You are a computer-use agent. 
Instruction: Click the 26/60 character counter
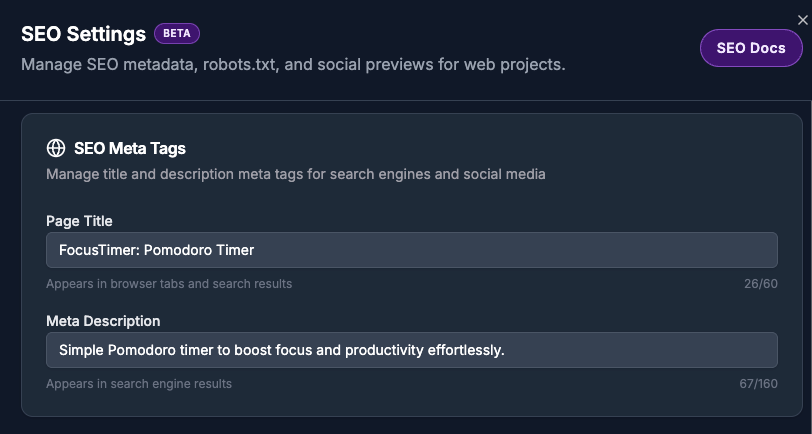(x=761, y=284)
